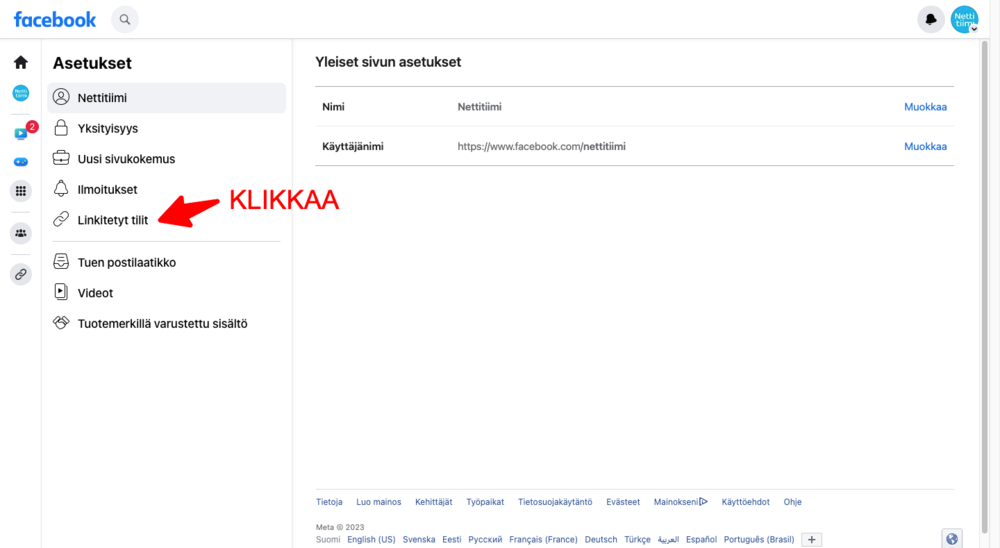Click the inbox icon beside Tuen postilaatikko
This screenshot has width=1000, height=548.
[61, 262]
